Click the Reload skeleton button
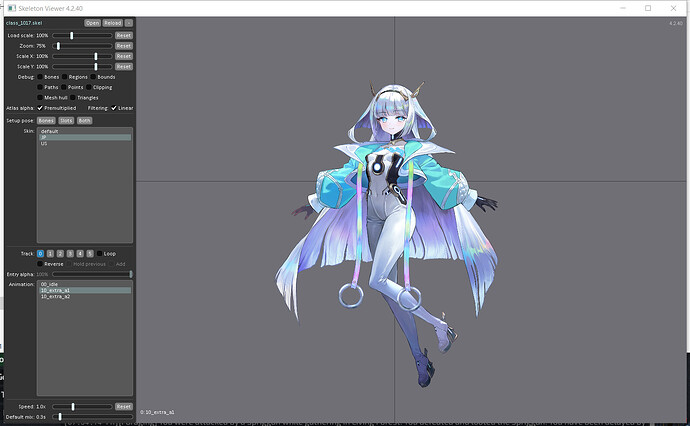The image size is (690, 426). [x=113, y=23]
